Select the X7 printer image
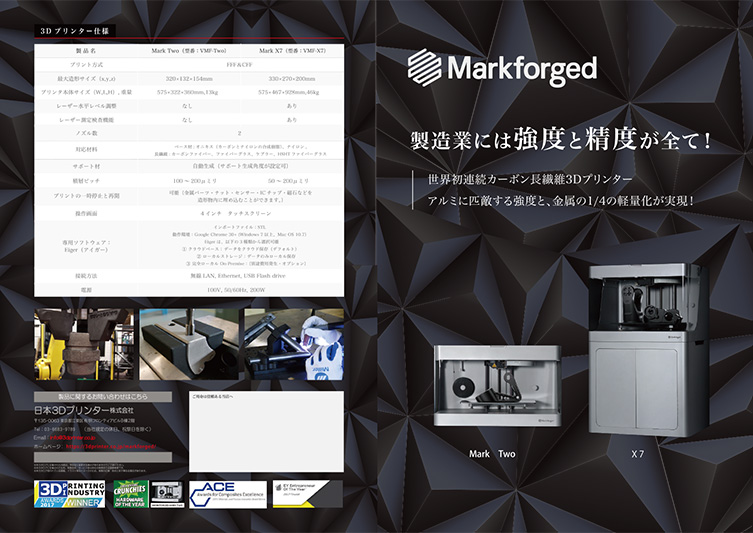The width and height of the screenshot is (753, 533). 649,350
